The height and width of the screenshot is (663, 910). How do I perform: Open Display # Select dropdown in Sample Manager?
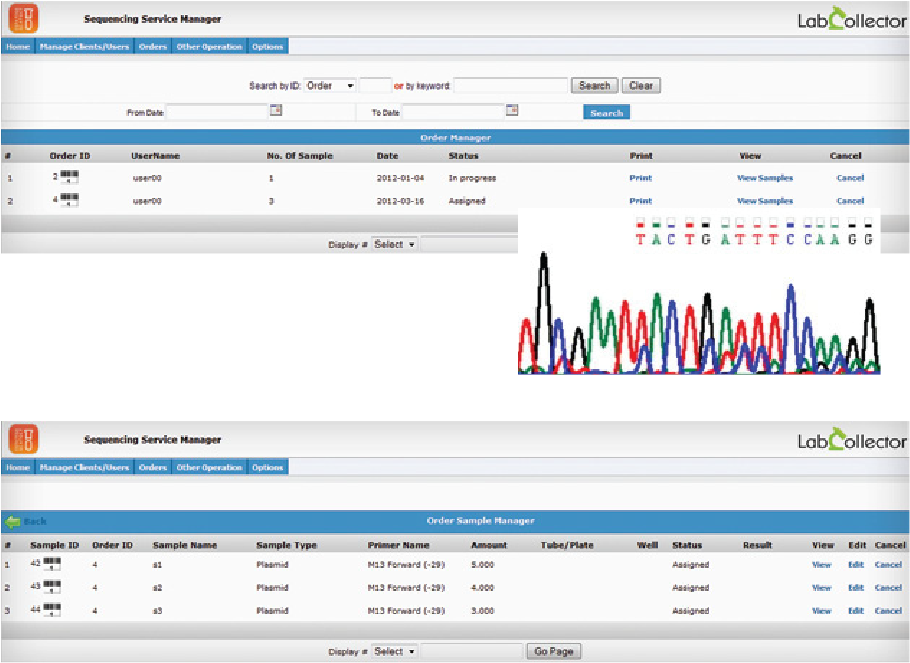point(394,651)
